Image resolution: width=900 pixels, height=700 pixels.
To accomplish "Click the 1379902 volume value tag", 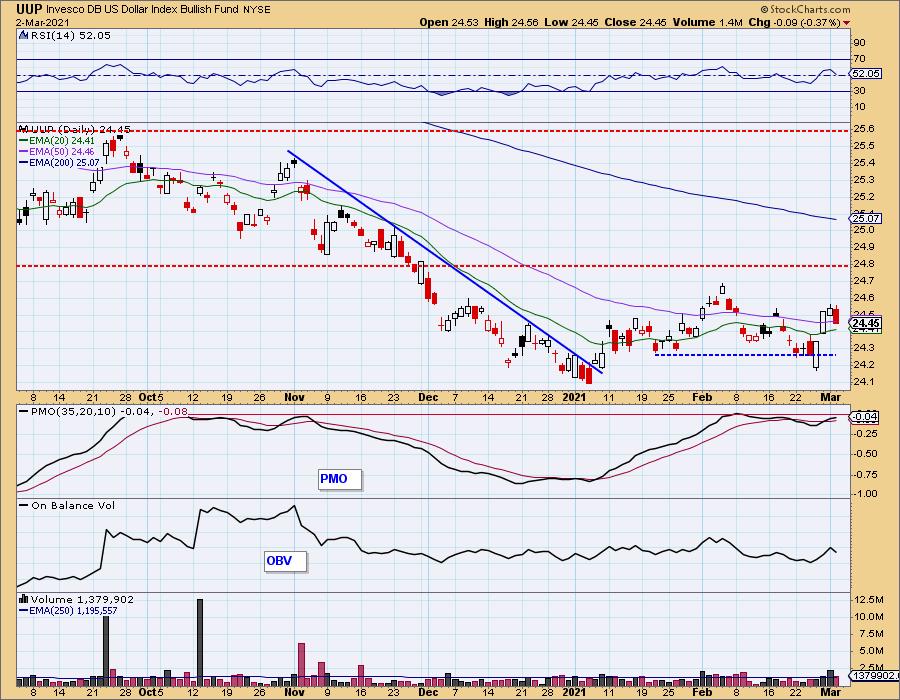I will tap(872, 676).
